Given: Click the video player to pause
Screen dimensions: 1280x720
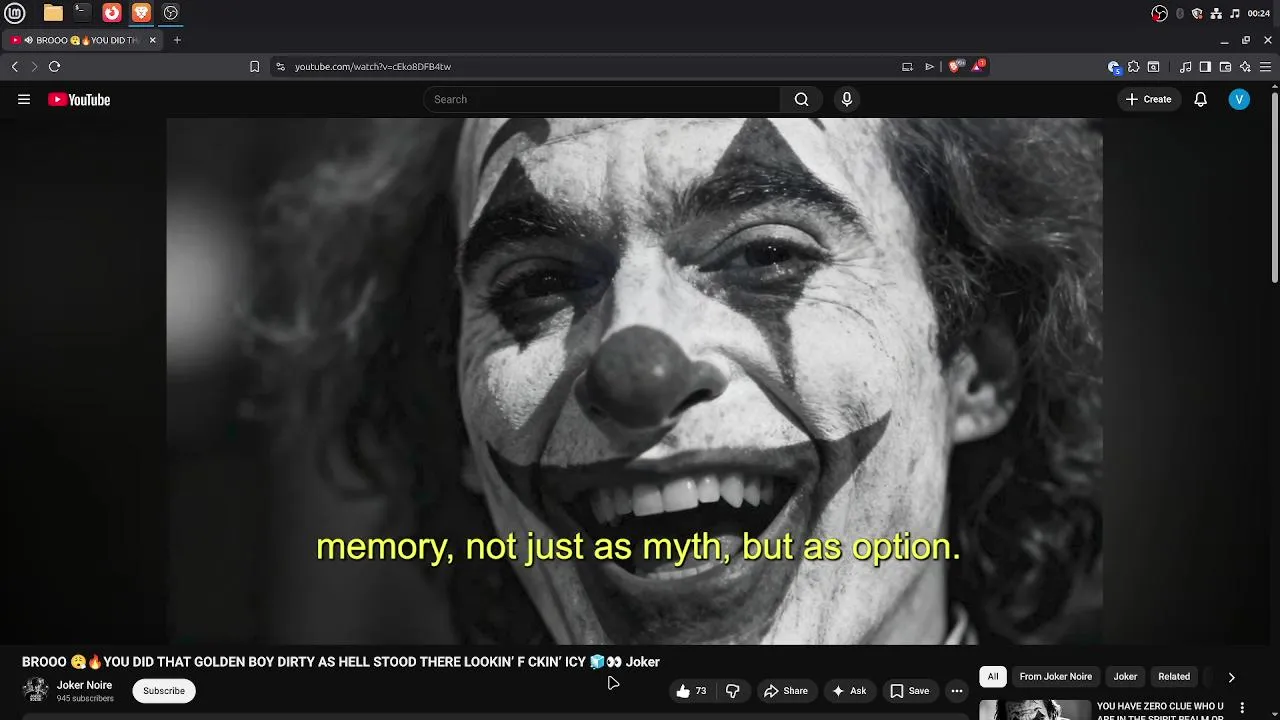Looking at the screenshot, I should pos(634,381).
